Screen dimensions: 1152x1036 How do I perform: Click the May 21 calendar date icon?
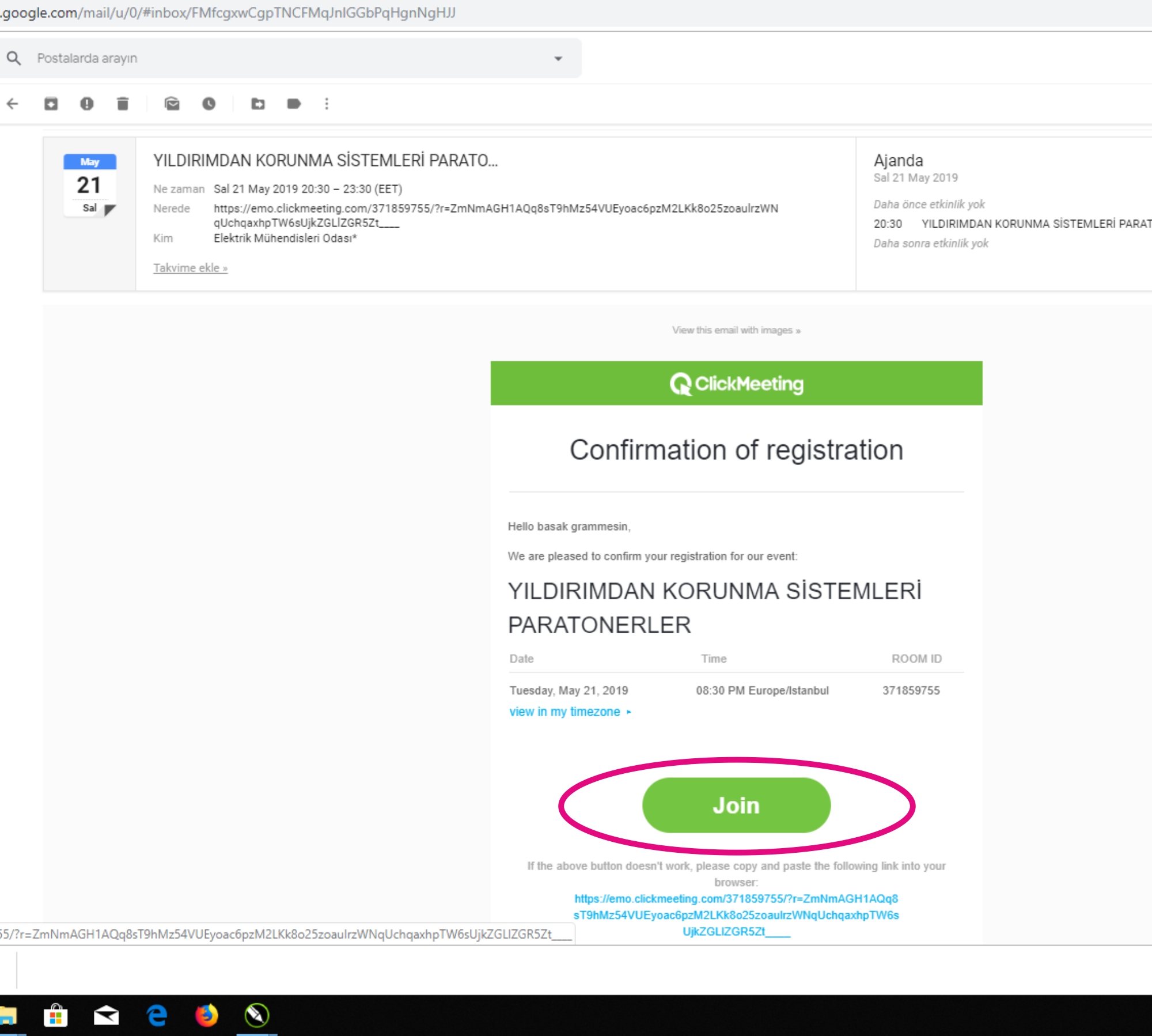pyautogui.click(x=90, y=185)
